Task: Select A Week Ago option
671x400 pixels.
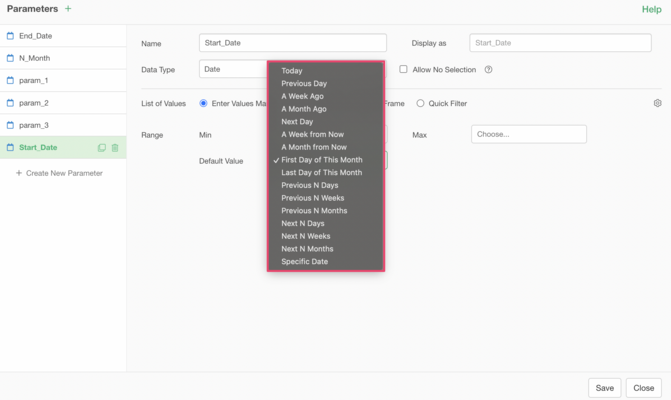Action: (326, 96)
